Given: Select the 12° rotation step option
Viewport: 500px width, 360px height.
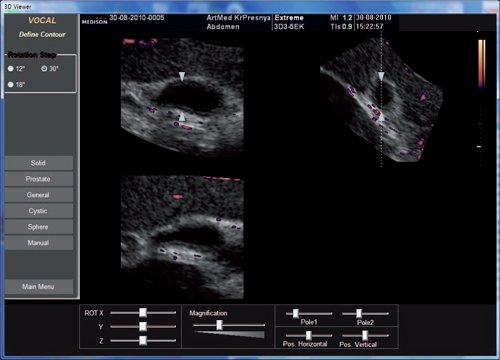Looking at the screenshot, I should point(11,69).
